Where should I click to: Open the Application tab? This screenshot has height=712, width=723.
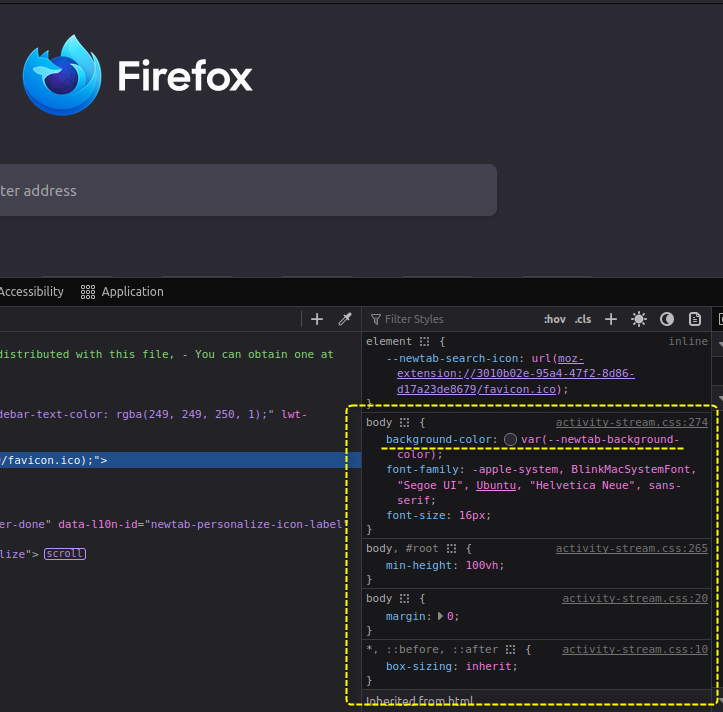click(122, 291)
